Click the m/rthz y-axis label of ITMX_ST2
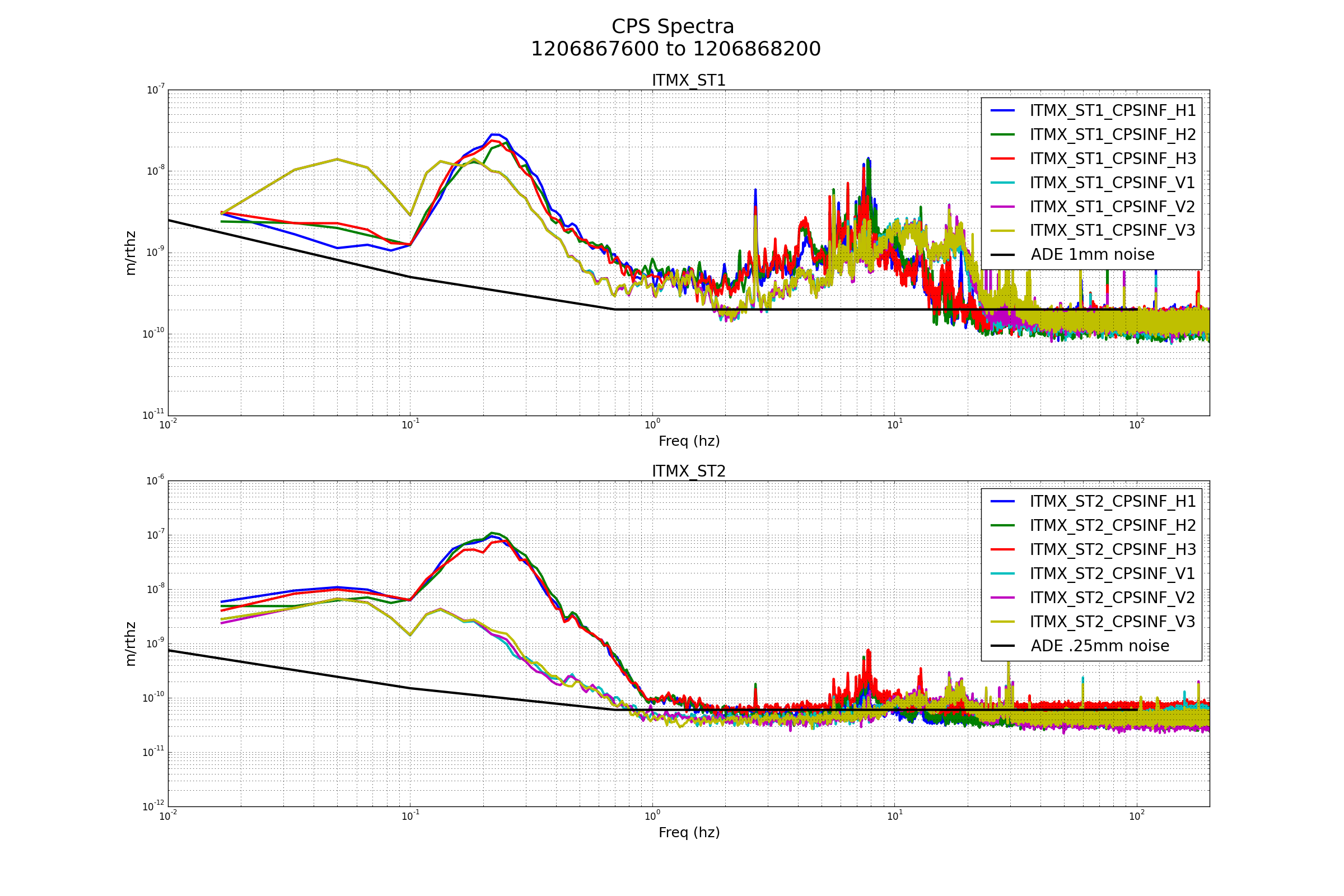 [130, 643]
